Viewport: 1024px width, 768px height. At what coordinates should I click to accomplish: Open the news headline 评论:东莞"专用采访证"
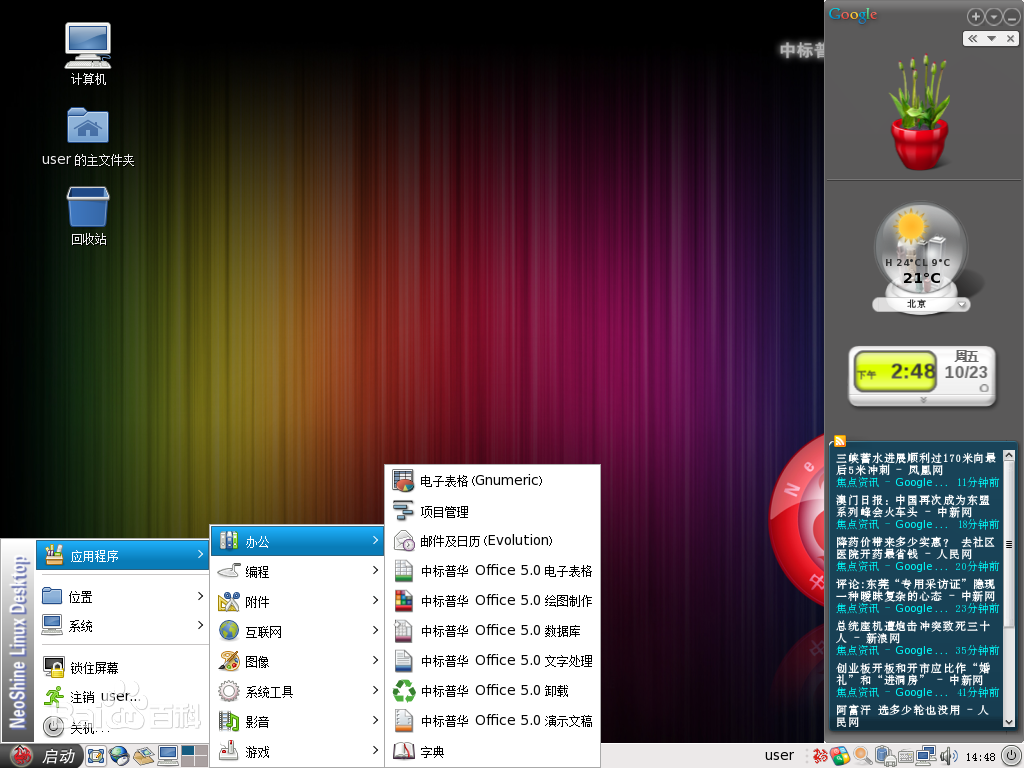point(916,590)
